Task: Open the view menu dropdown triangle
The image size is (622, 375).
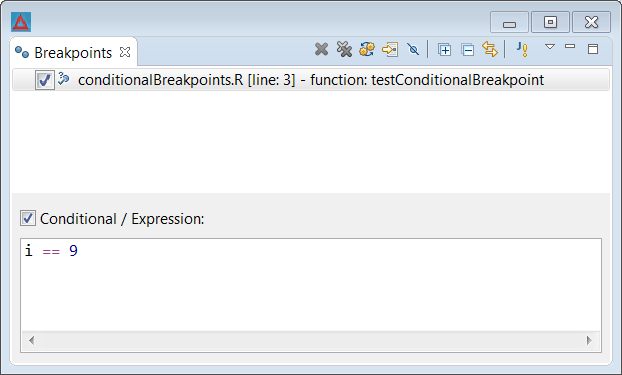Action: point(550,47)
